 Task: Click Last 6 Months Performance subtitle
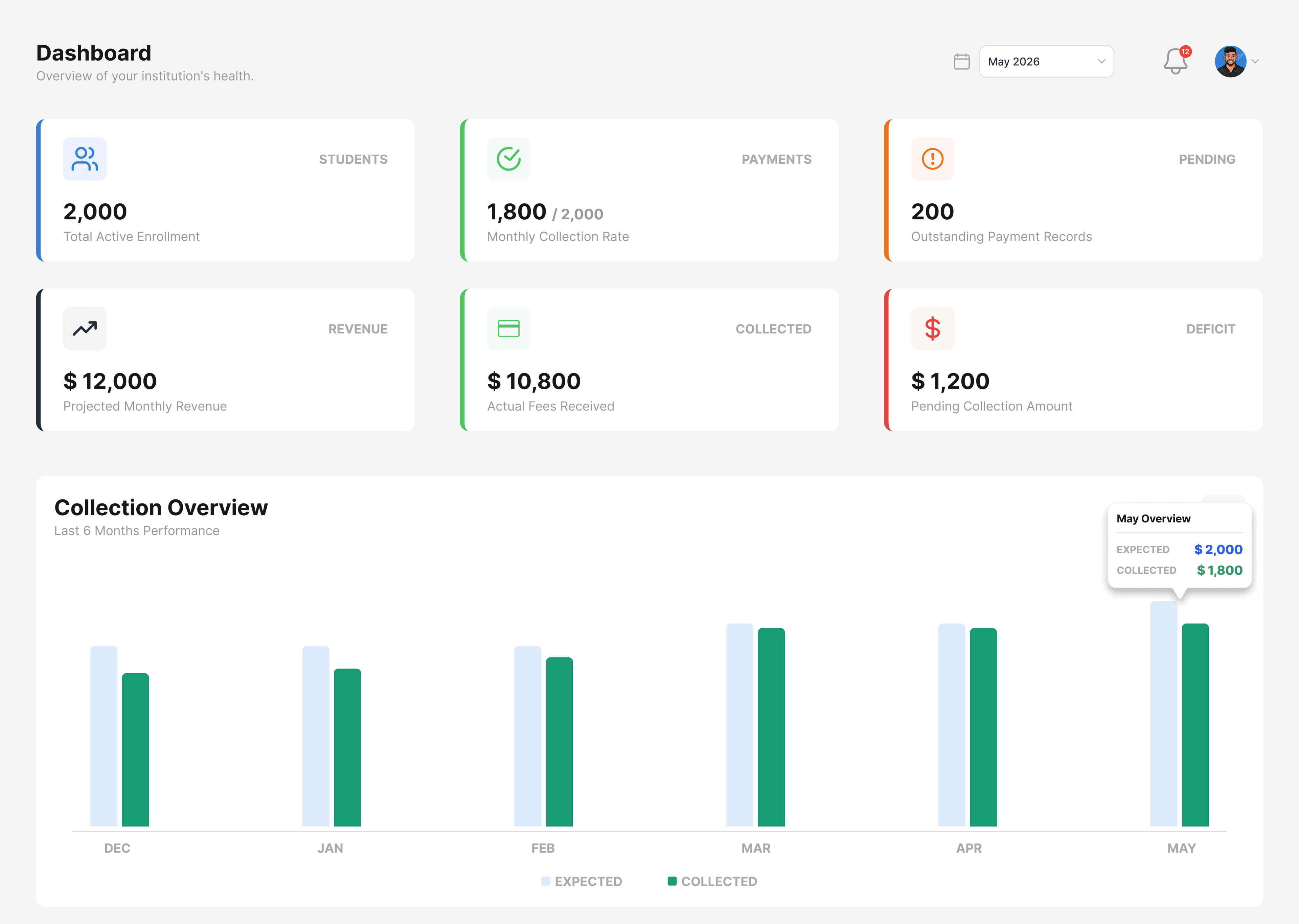(137, 531)
